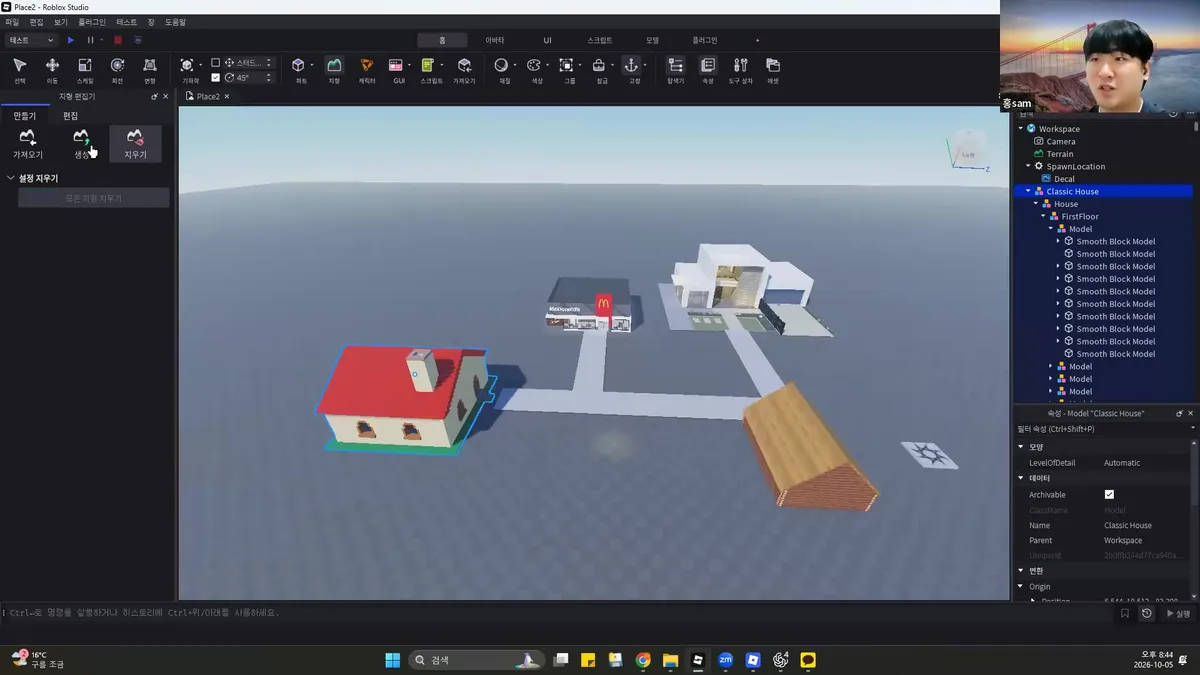Open the 캐릭터 (Character) tool
The width and height of the screenshot is (1200, 675).
coord(367,69)
